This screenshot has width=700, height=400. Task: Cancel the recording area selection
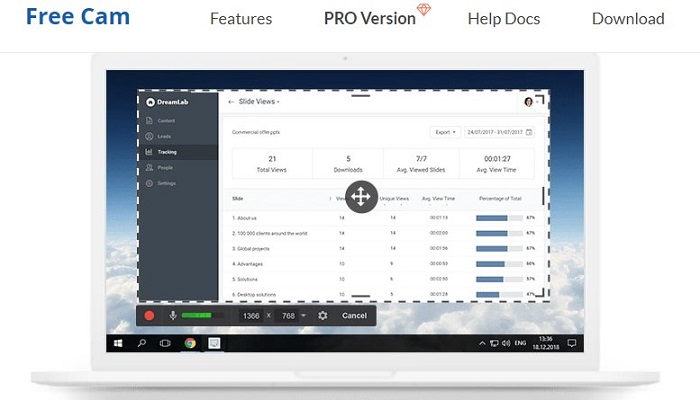(x=354, y=316)
